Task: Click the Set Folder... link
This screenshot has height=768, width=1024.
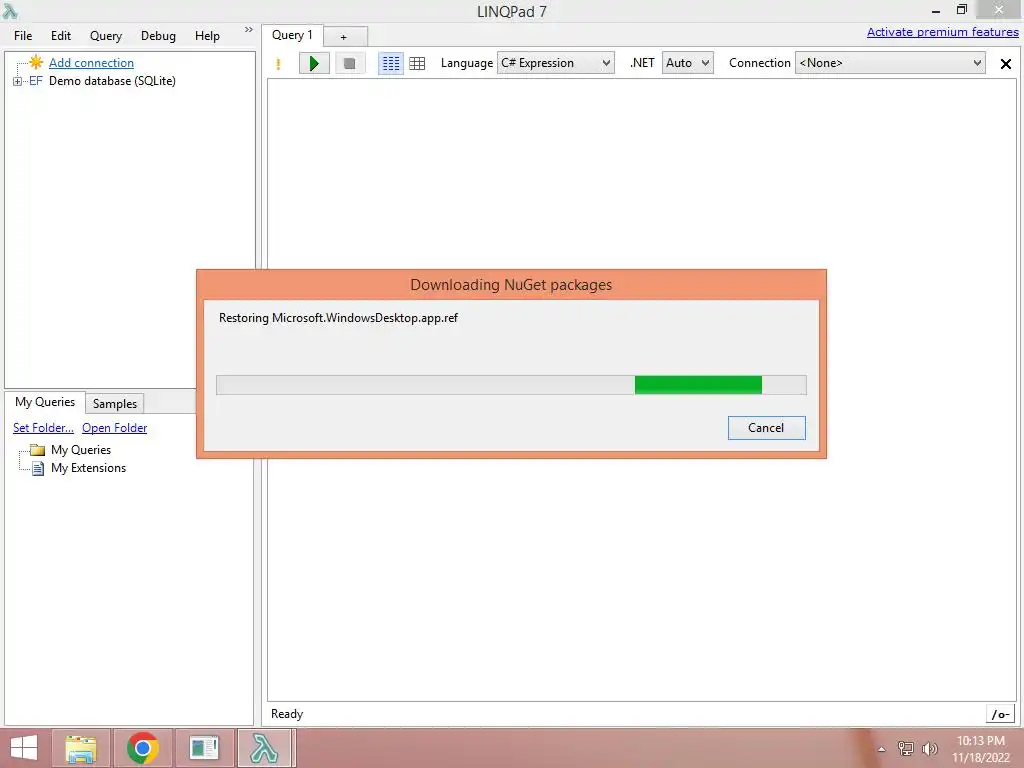Action: [43, 428]
